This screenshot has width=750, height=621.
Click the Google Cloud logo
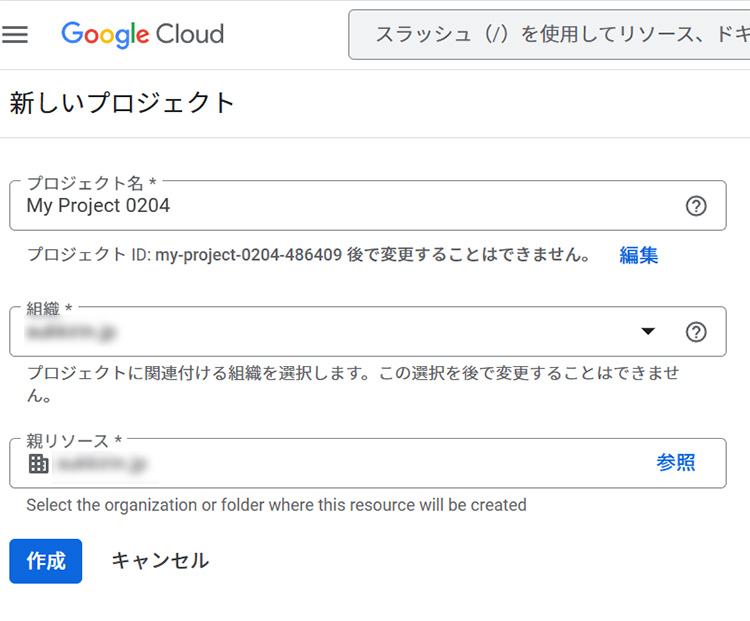point(142,35)
